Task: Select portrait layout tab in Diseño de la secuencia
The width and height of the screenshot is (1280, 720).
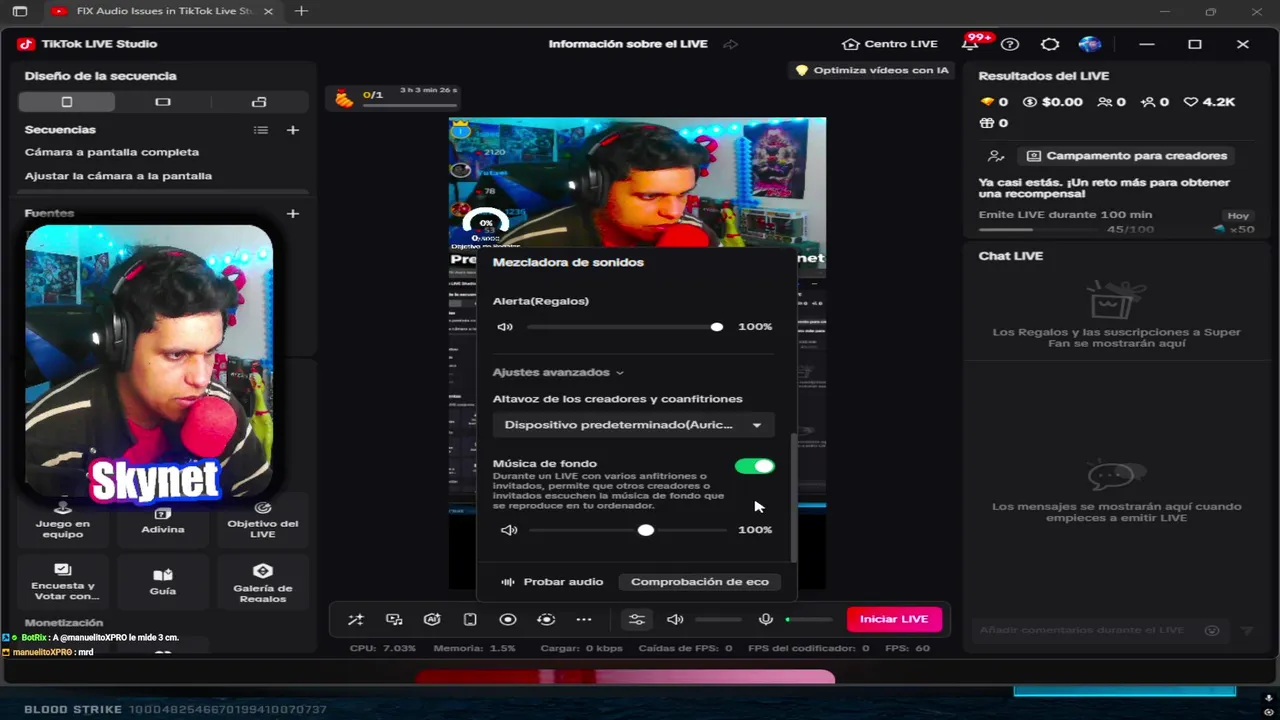Action: click(67, 102)
